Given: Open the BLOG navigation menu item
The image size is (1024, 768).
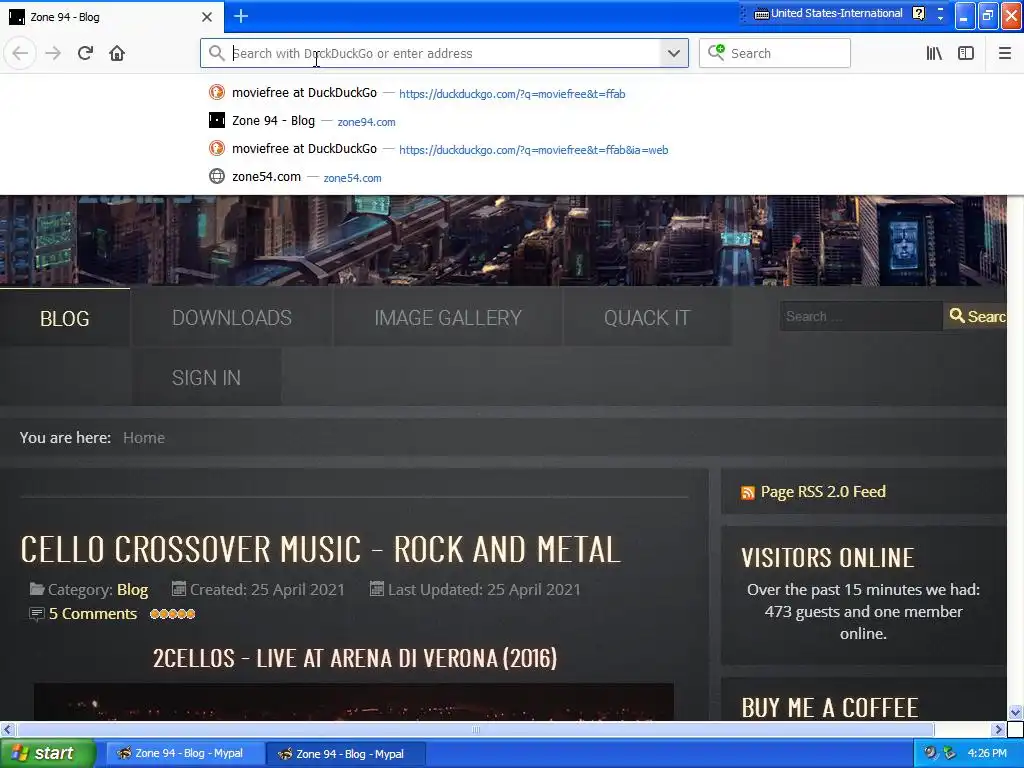Looking at the screenshot, I should coord(65,318).
